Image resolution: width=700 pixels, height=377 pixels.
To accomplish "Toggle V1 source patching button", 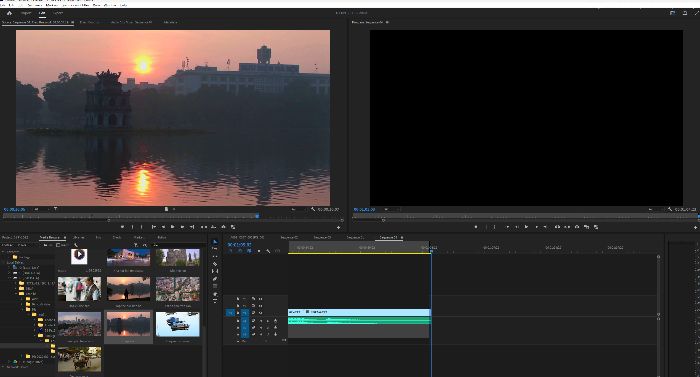I will point(230,313).
